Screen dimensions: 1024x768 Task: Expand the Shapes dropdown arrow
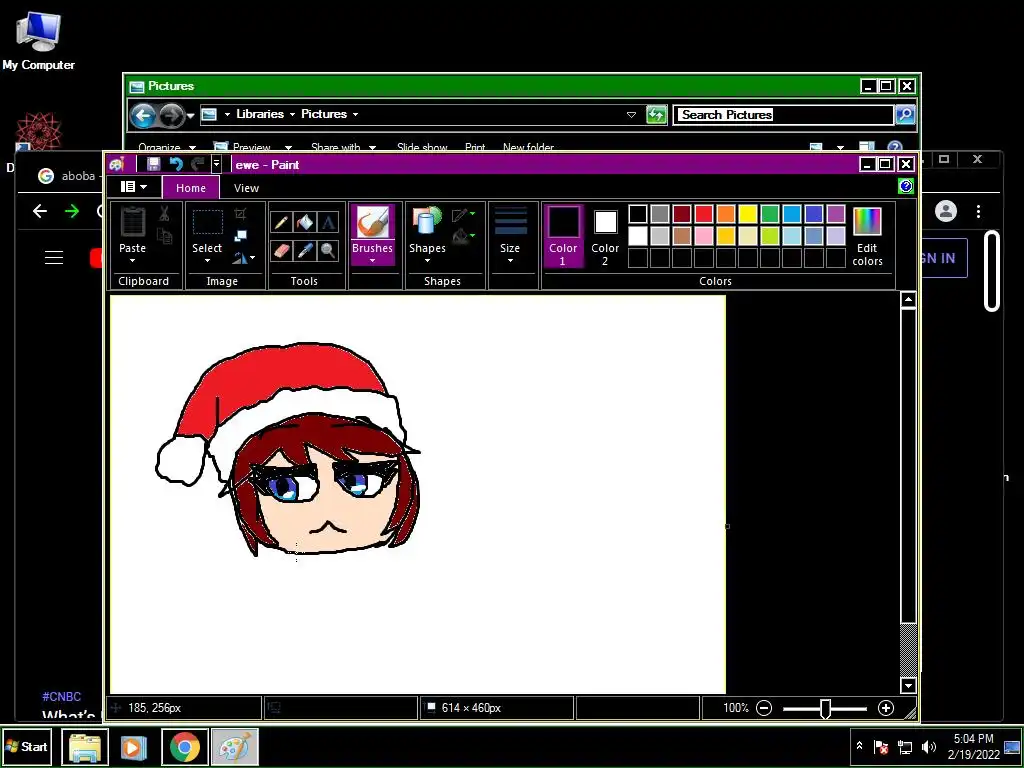427,261
